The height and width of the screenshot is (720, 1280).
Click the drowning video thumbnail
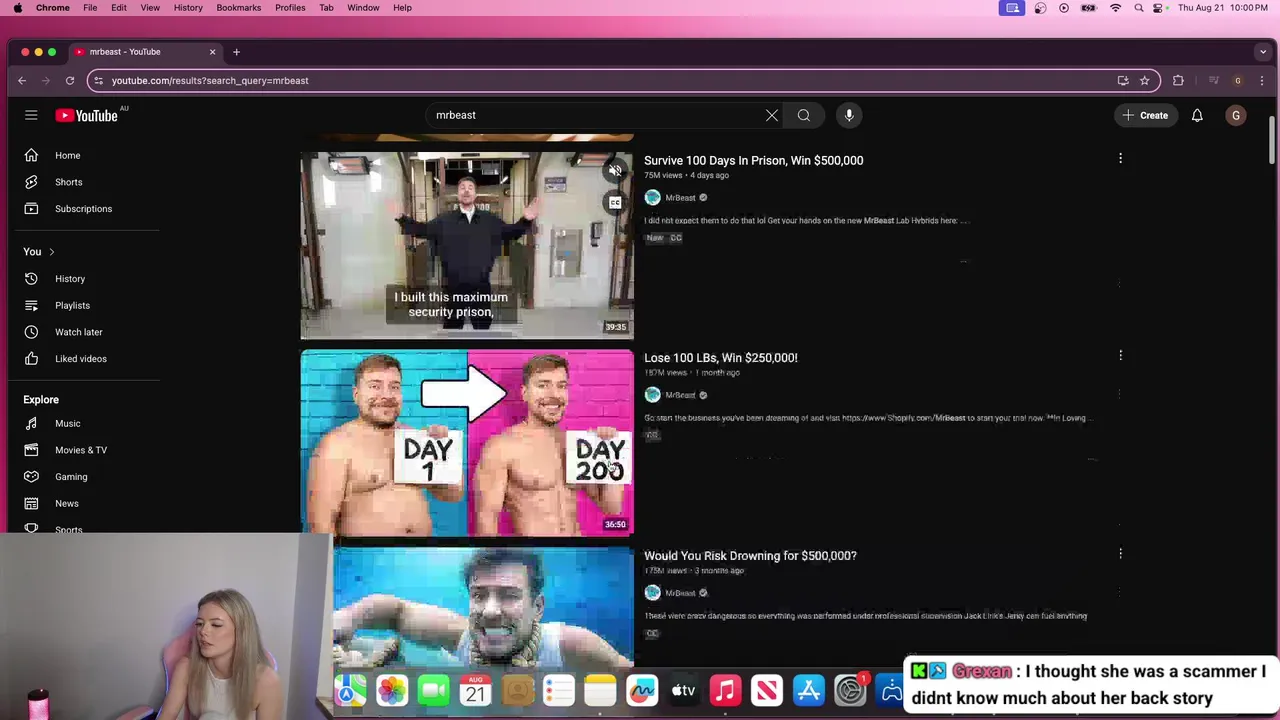click(484, 606)
